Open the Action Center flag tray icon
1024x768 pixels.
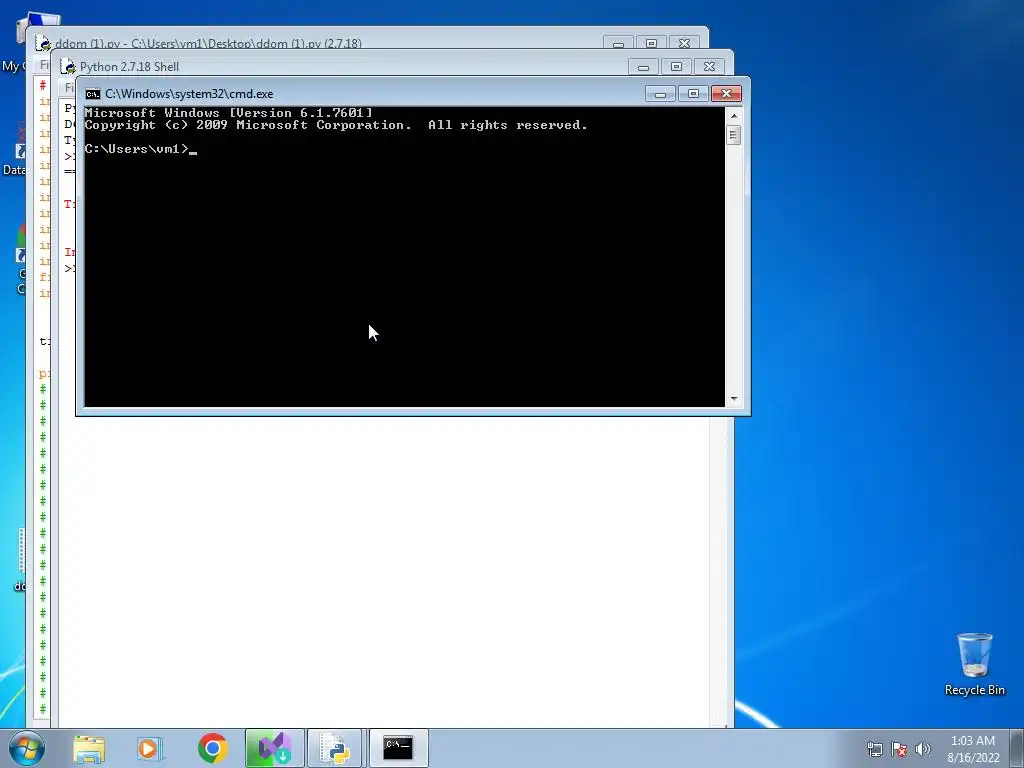(899, 749)
